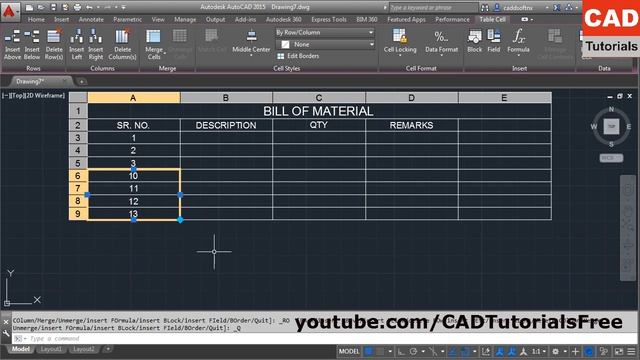Click the BILL OF MATERIAL title cell

click(x=319, y=111)
